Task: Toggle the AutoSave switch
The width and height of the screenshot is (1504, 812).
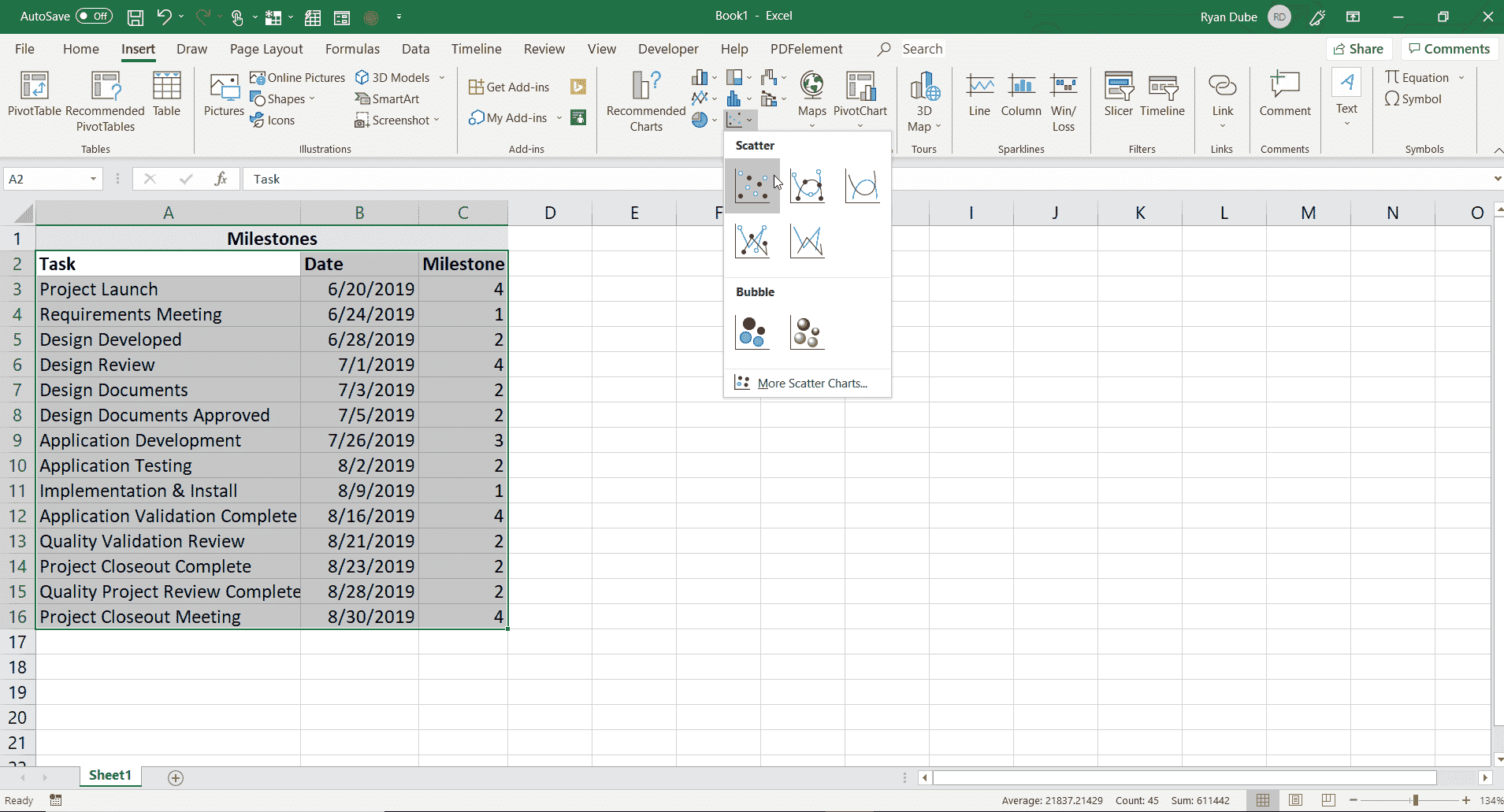Action: point(94,17)
